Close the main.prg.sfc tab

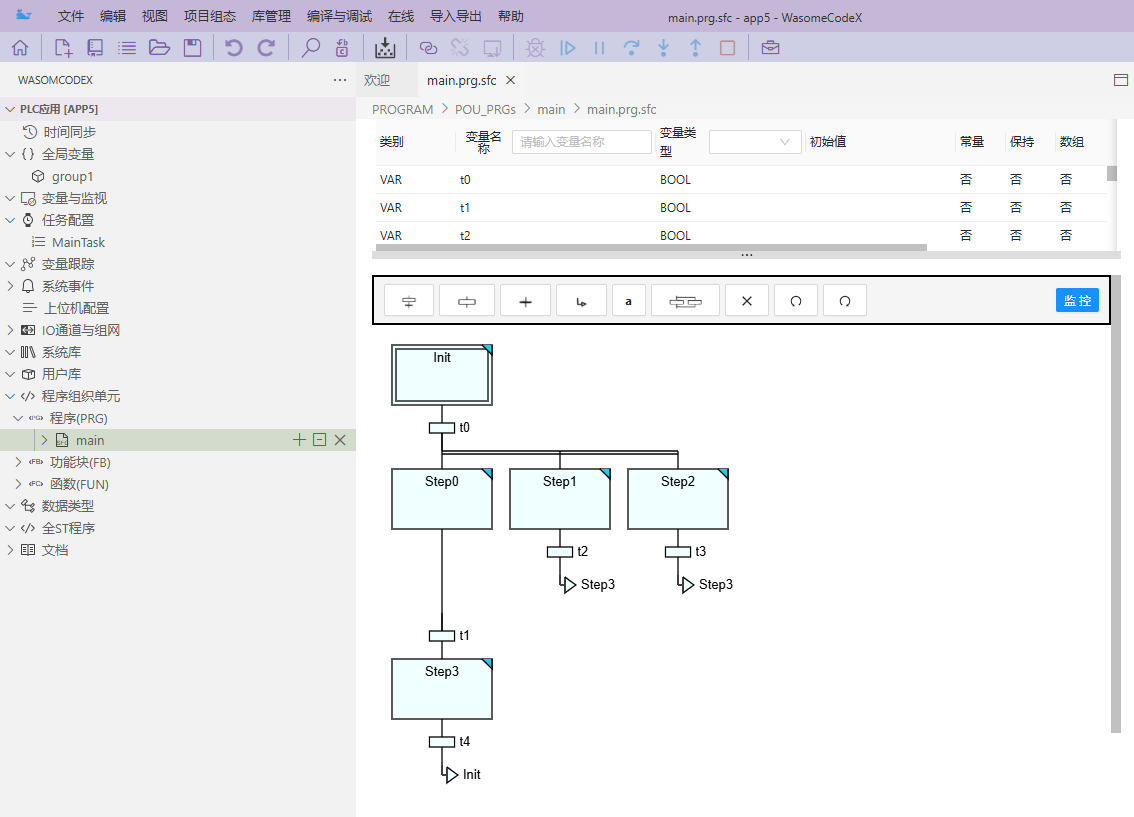click(511, 80)
